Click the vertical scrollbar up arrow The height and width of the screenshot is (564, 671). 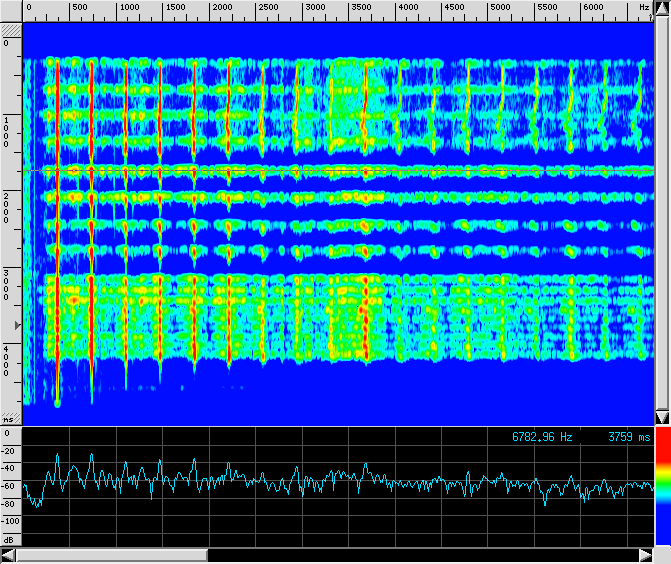[661, 8]
